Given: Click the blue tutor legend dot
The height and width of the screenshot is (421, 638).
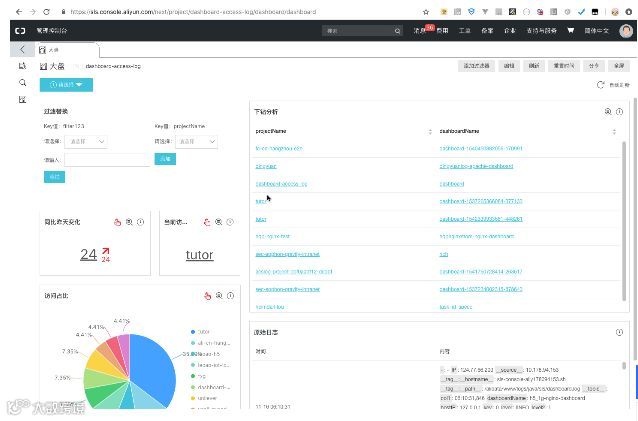Looking at the screenshot, I should click(193, 332).
